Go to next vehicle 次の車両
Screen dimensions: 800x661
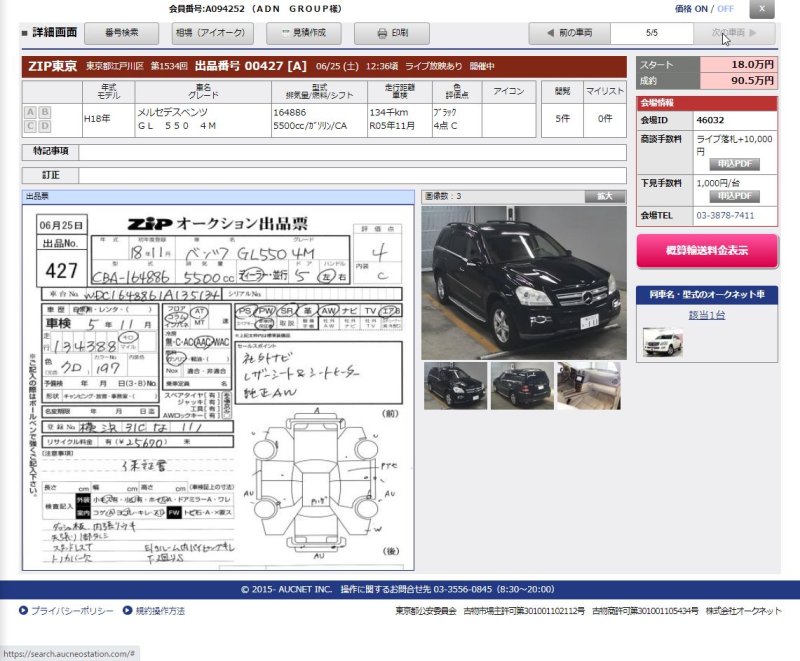tap(734, 33)
